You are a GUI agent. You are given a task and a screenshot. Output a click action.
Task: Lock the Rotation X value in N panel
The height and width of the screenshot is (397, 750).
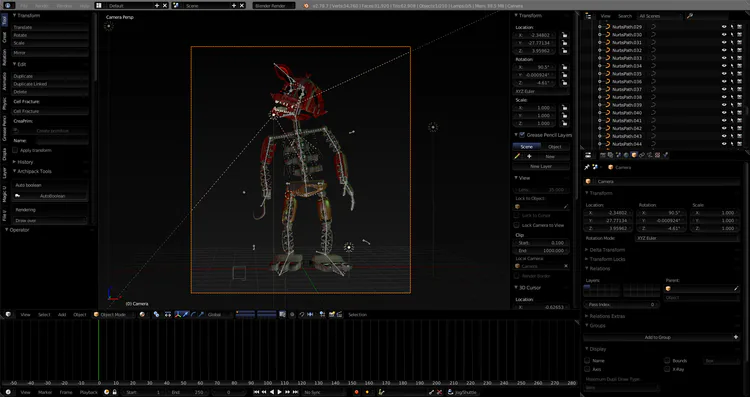tap(565, 67)
